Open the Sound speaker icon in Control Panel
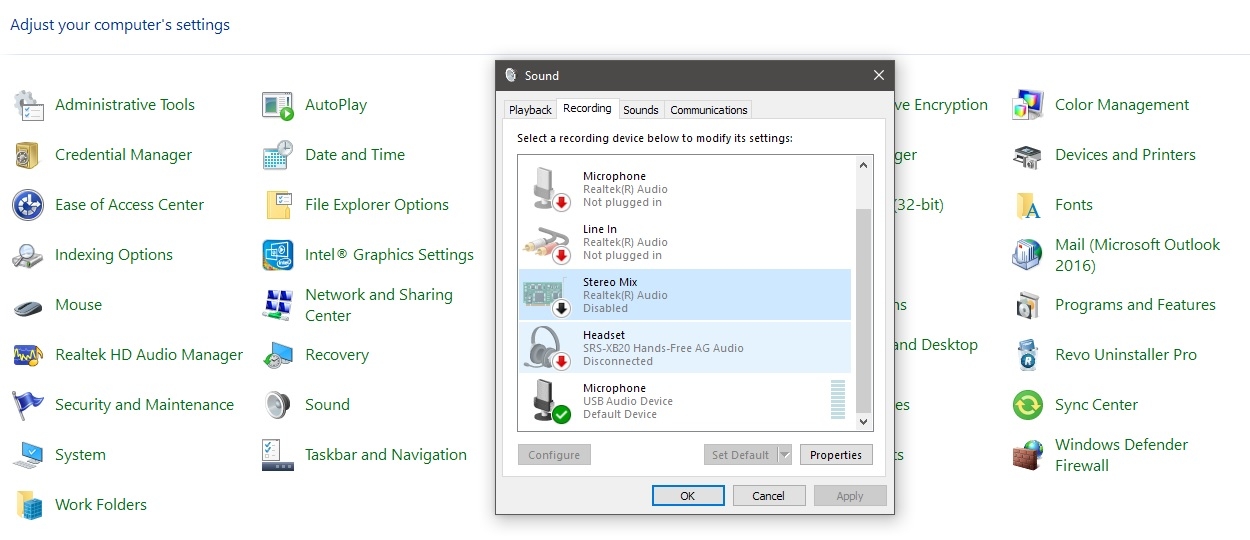The height and width of the screenshot is (540, 1250). 278,405
